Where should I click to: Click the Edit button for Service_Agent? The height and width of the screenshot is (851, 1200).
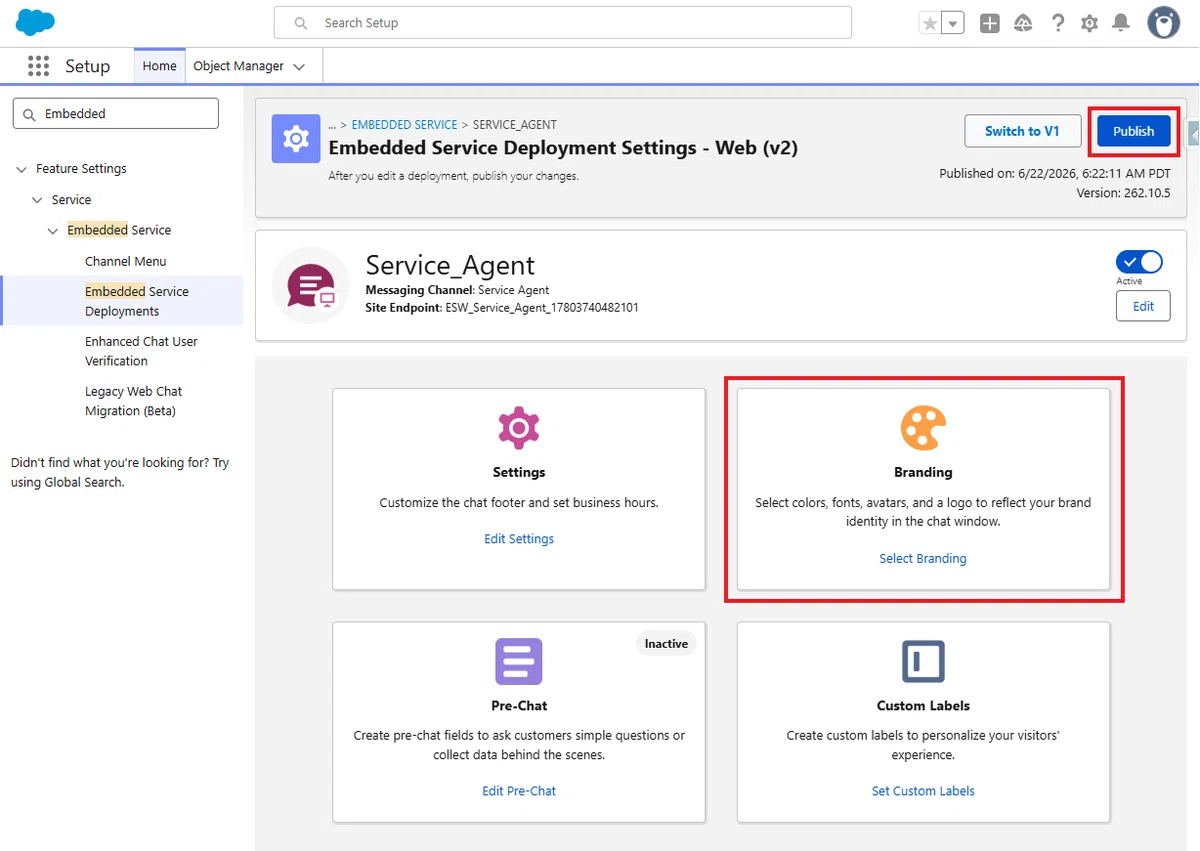tap(1143, 306)
